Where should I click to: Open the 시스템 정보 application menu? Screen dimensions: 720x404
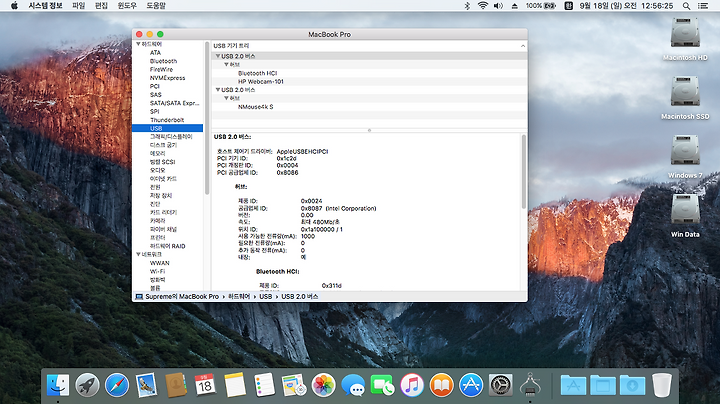45,6
